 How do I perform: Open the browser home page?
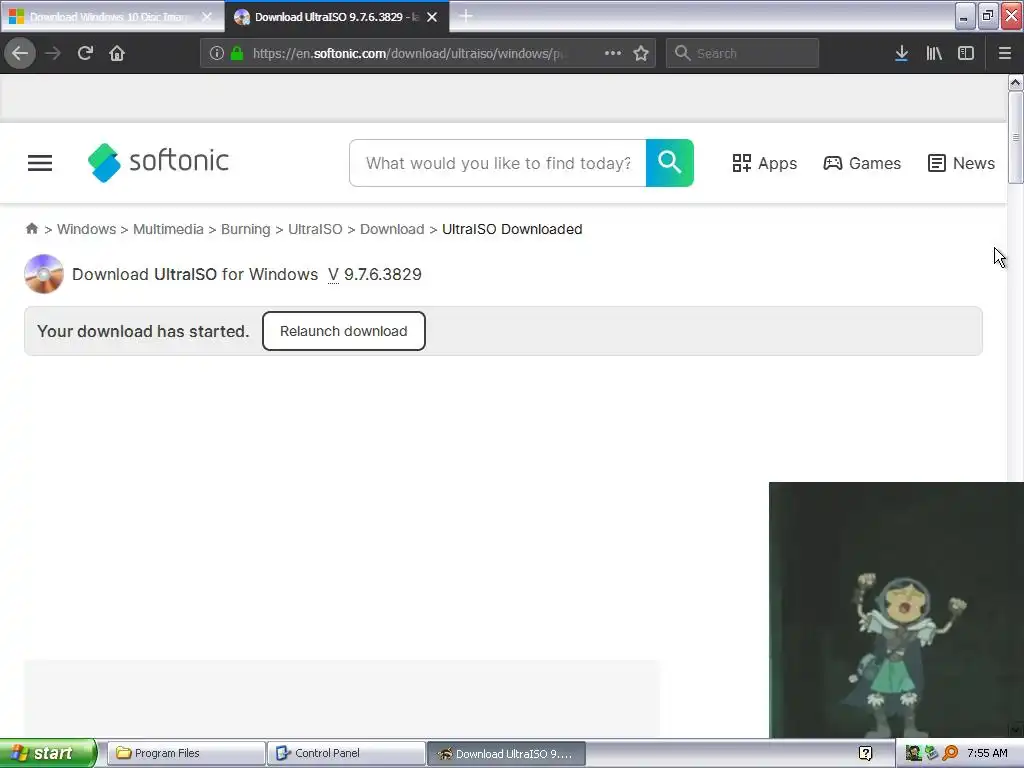(117, 53)
